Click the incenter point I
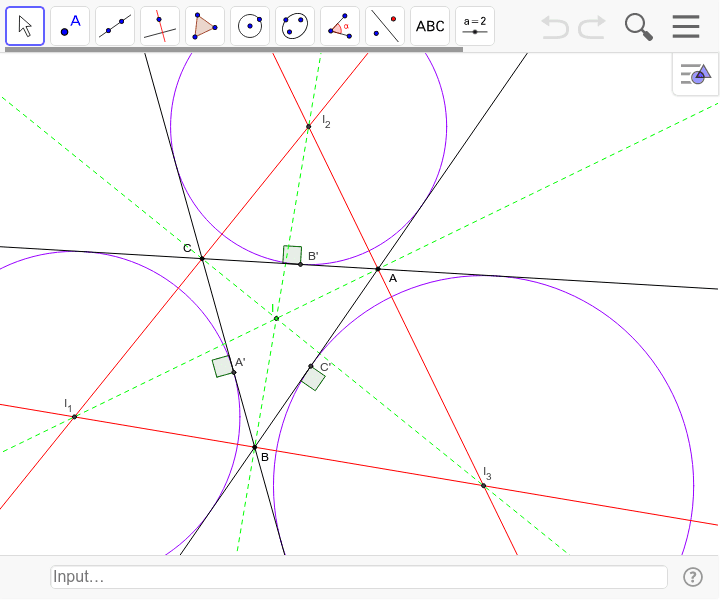Image resolution: width=720 pixels, height=600 pixels. pyautogui.click(x=276, y=319)
